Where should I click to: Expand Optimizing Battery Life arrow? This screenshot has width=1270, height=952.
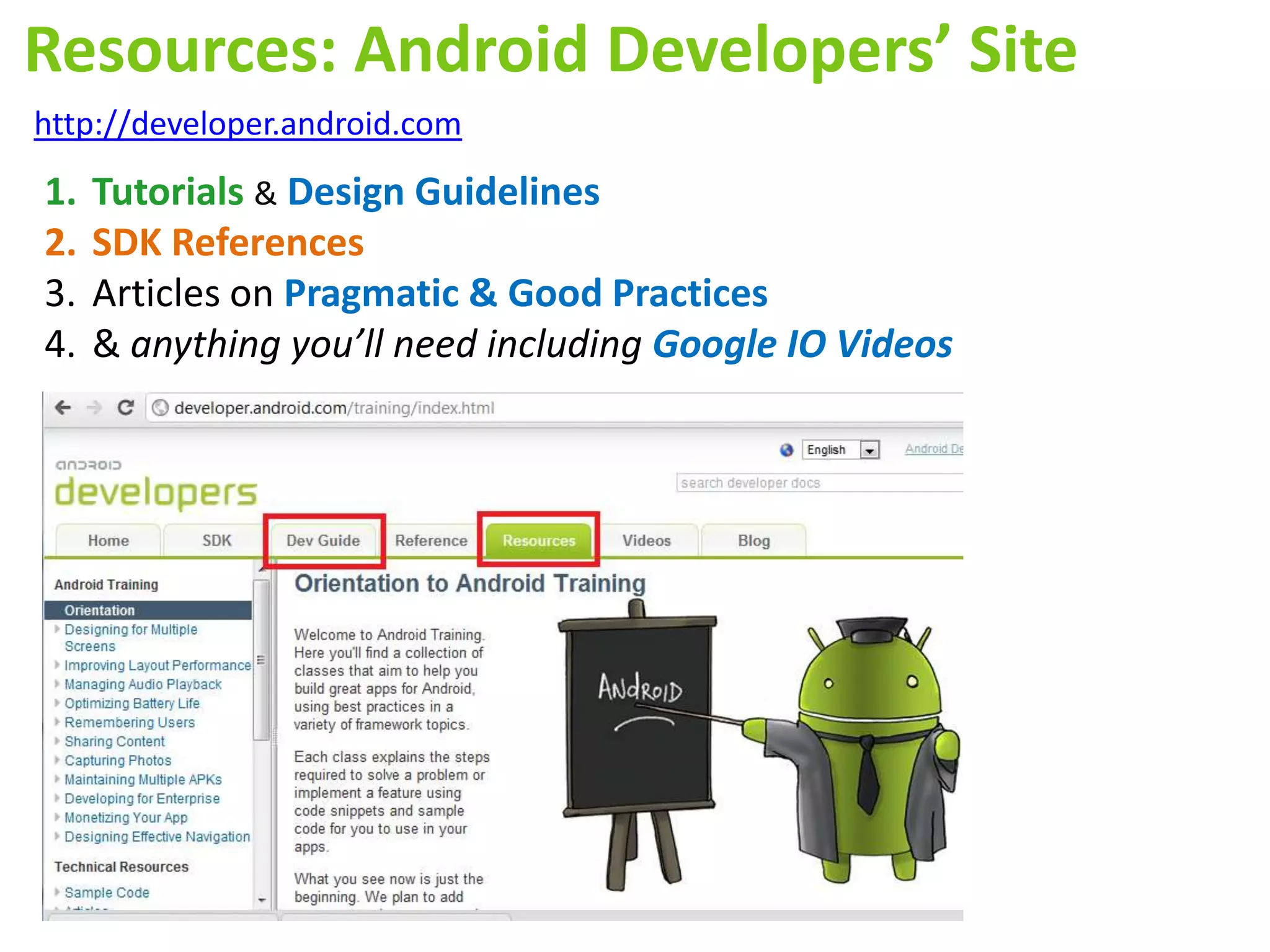58,703
